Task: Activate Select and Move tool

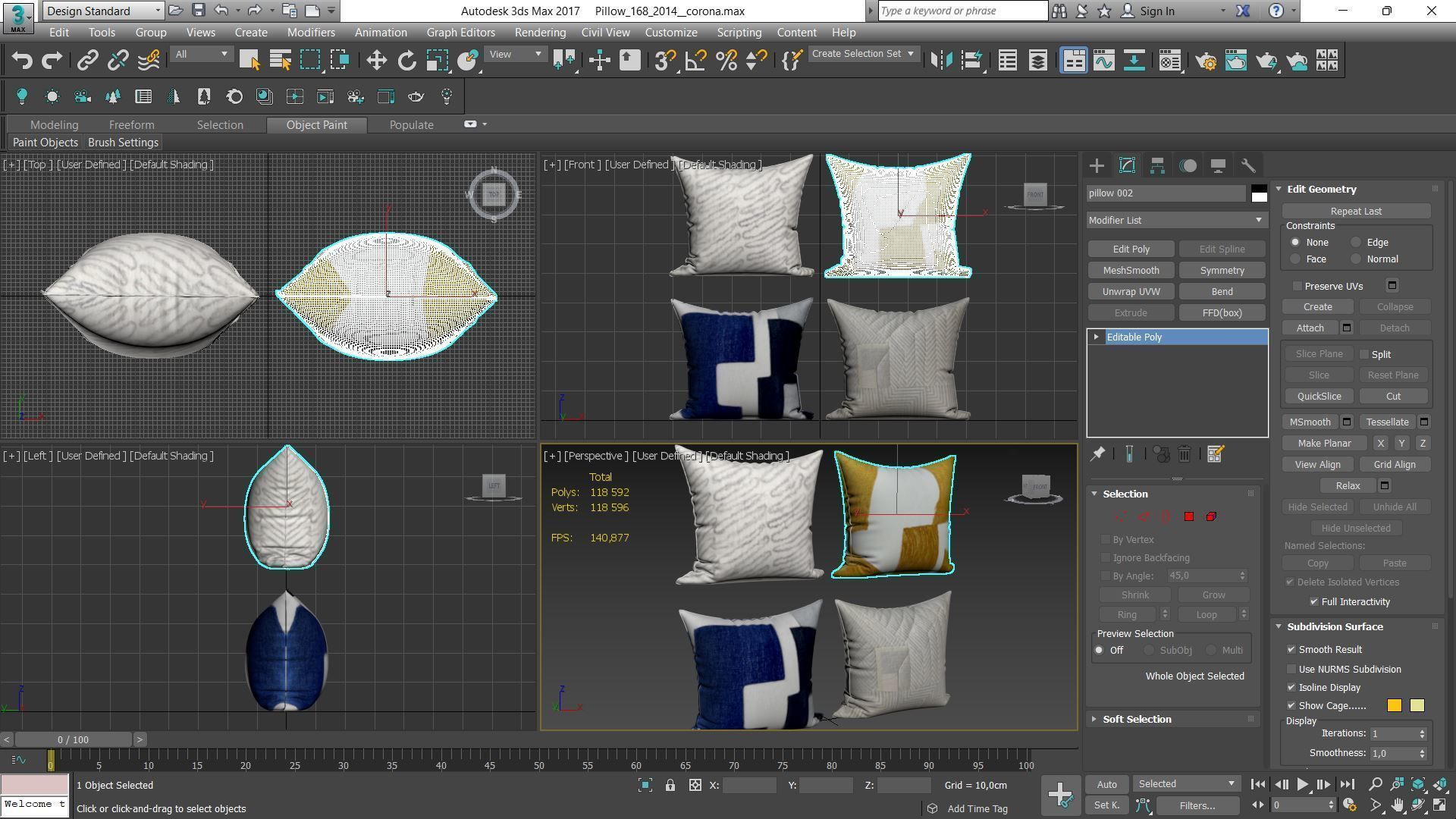Action: tap(376, 61)
